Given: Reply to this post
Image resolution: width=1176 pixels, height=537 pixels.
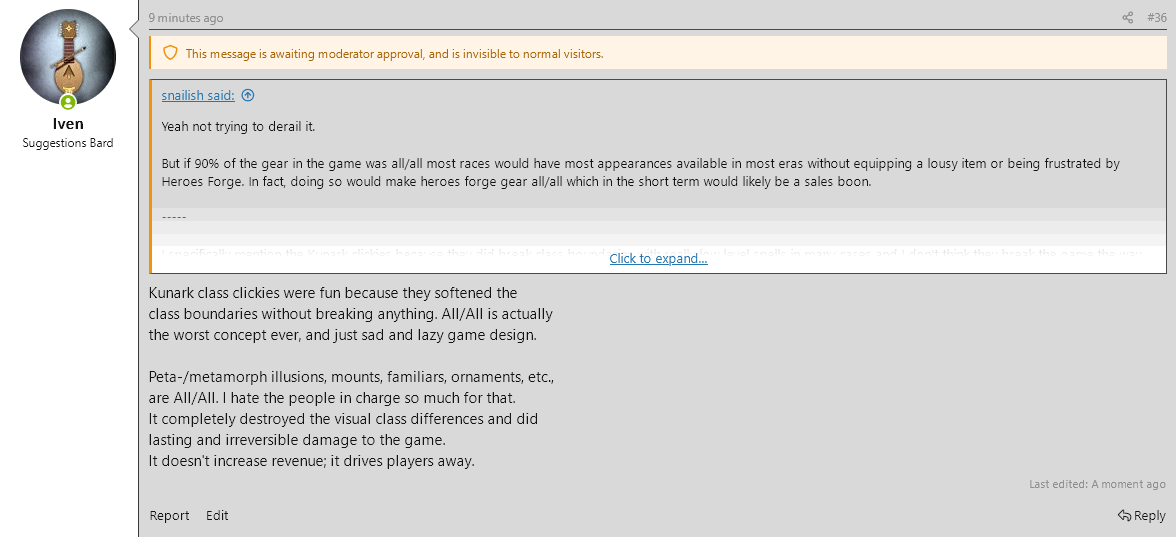Looking at the screenshot, I should (x=1142, y=515).
